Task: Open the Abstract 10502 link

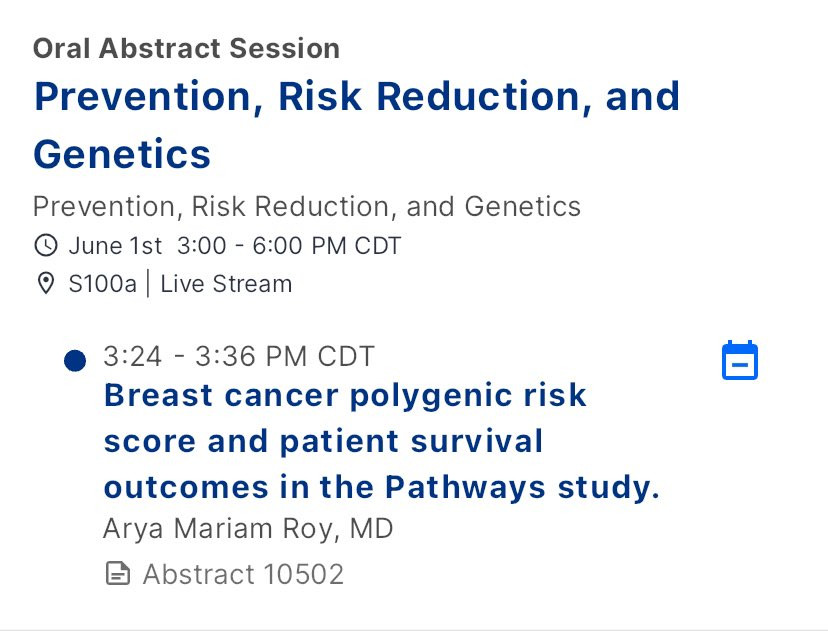Action: 243,574
